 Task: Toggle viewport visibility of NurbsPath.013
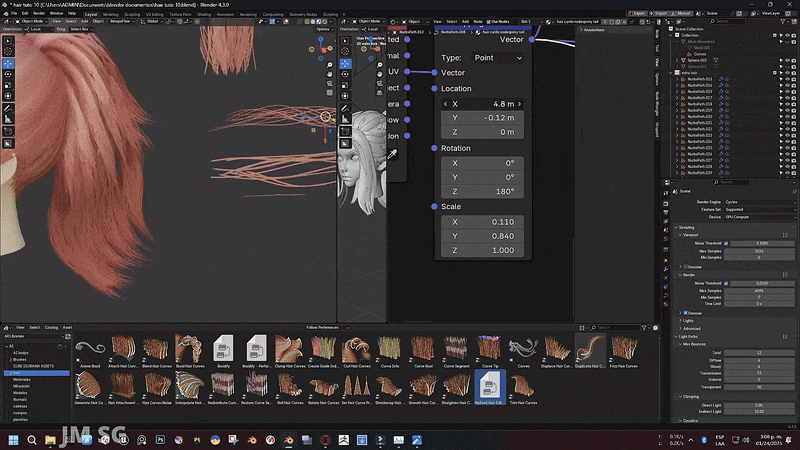[787, 79]
